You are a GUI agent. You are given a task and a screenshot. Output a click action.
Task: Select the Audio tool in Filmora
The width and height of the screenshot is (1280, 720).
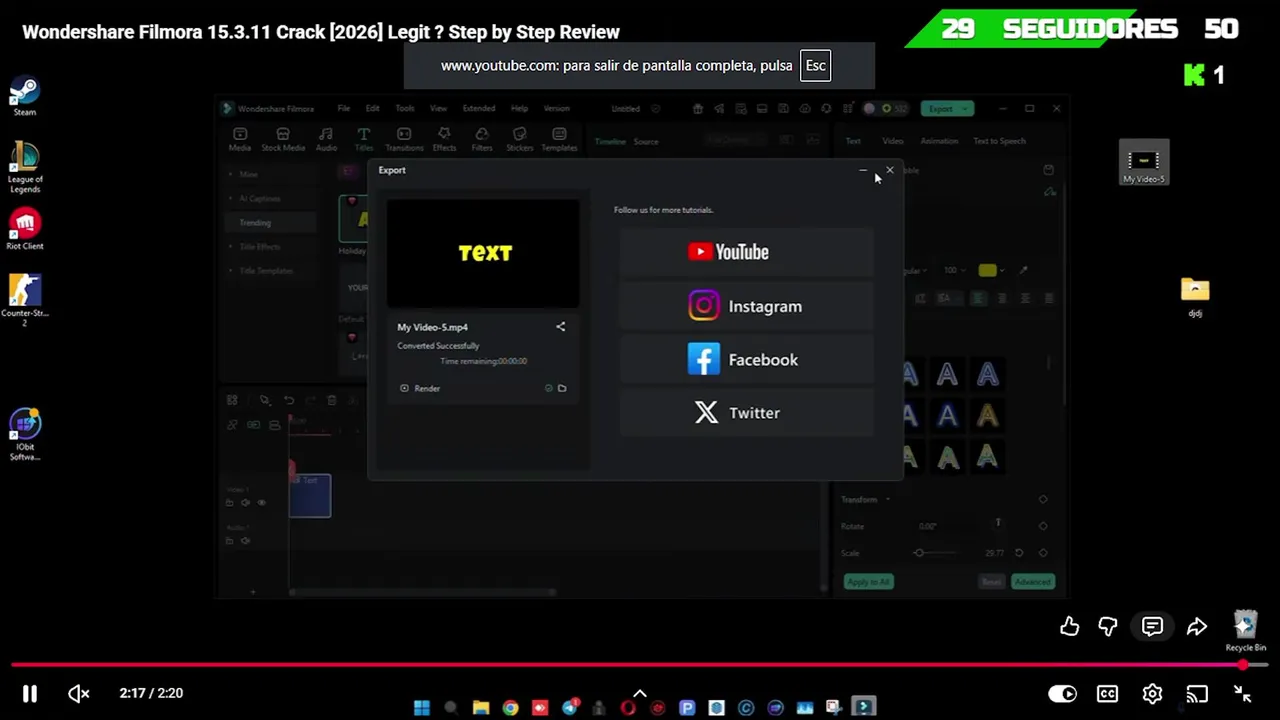click(x=326, y=139)
